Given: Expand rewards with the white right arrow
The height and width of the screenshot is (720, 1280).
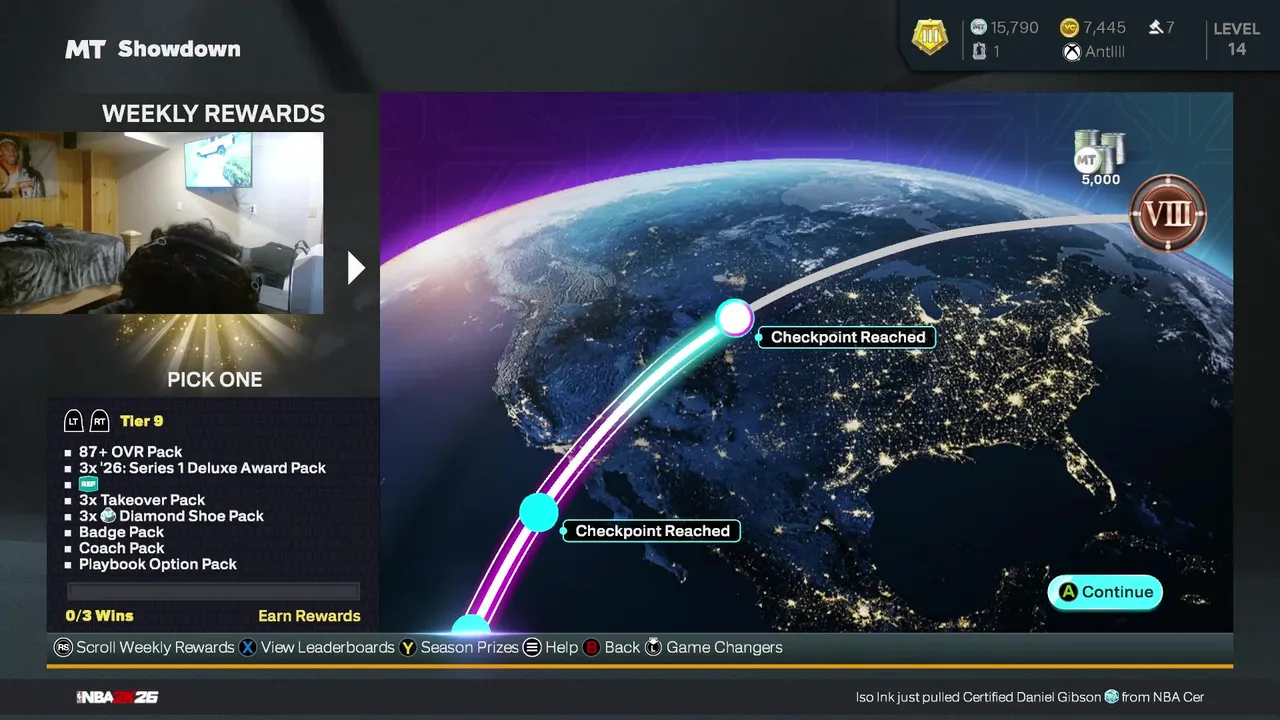Looking at the screenshot, I should coord(356,267).
